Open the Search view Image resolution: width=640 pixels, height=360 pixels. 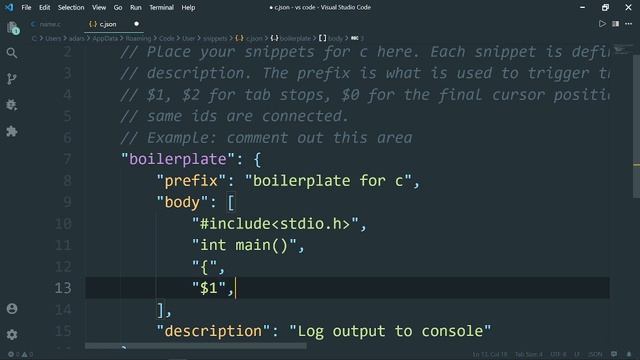(12, 53)
